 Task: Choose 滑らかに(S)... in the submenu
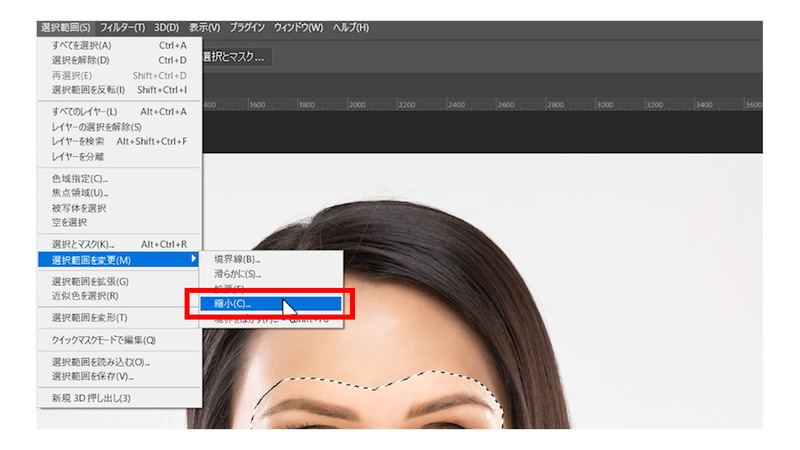tap(271, 274)
